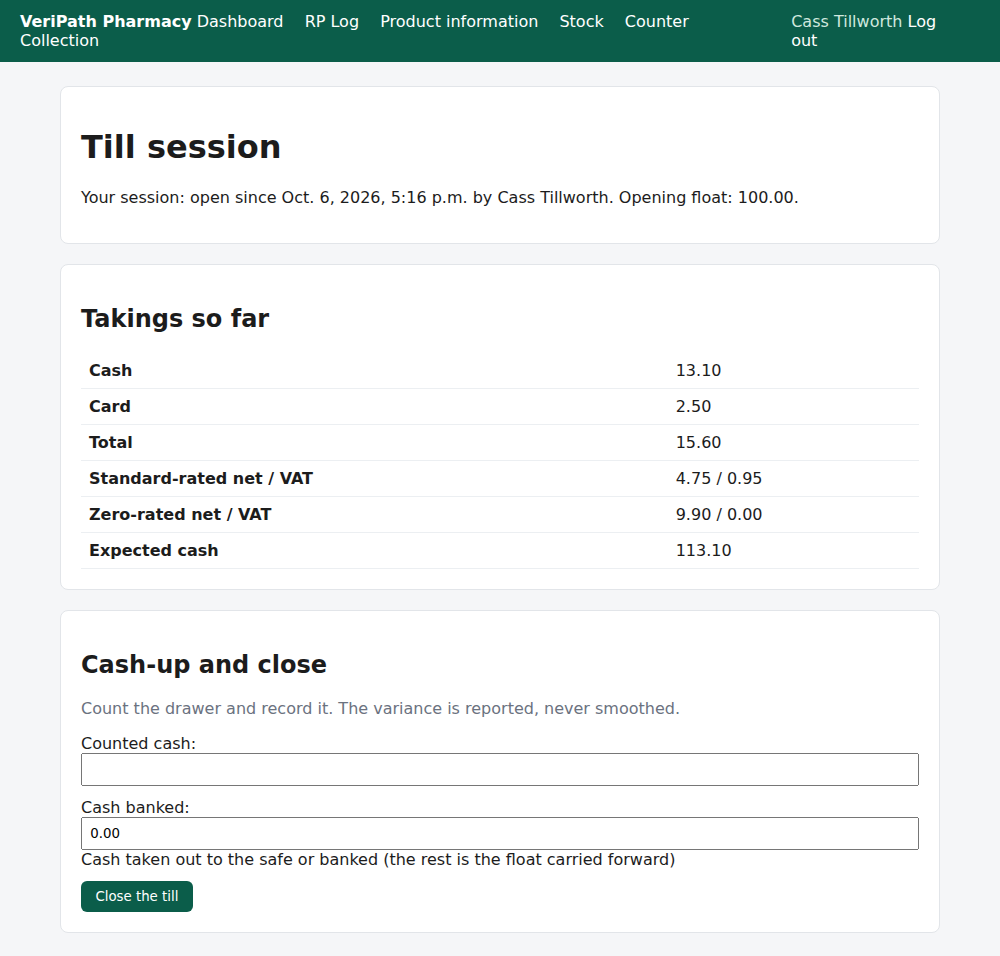This screenshot has height=956, width=1000.
Task: Click the float carried forward help text
Action: point(378,860)
